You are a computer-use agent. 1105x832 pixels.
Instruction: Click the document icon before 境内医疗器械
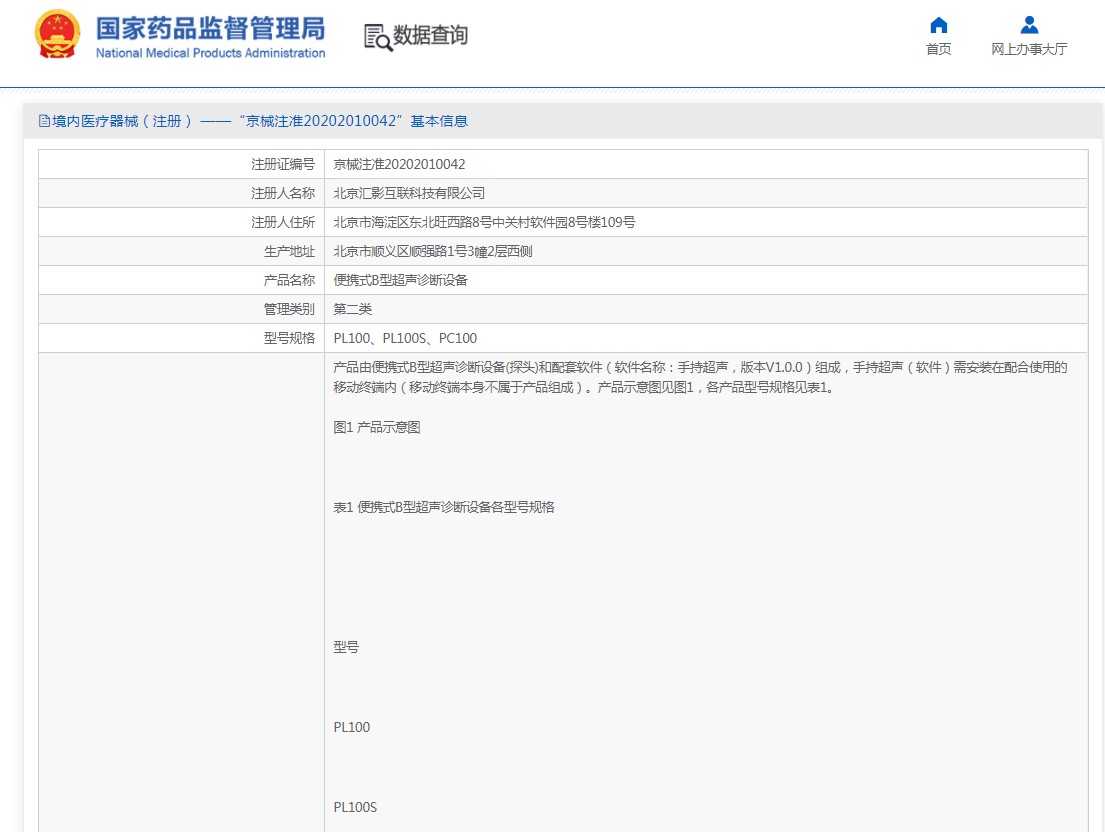pos(44,121)
